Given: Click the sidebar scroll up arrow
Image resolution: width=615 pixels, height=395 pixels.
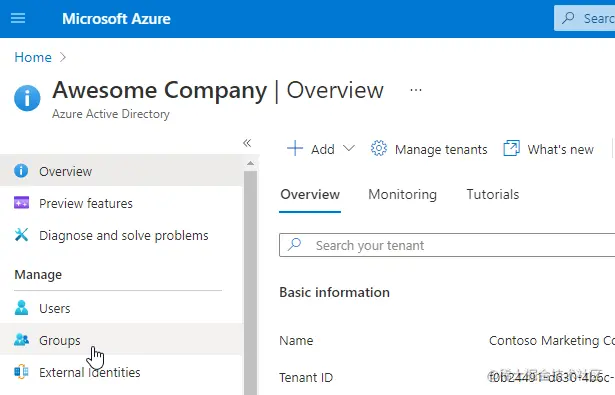Looking at the screenshot, I should pyautogui.click(x=251, y=163).
